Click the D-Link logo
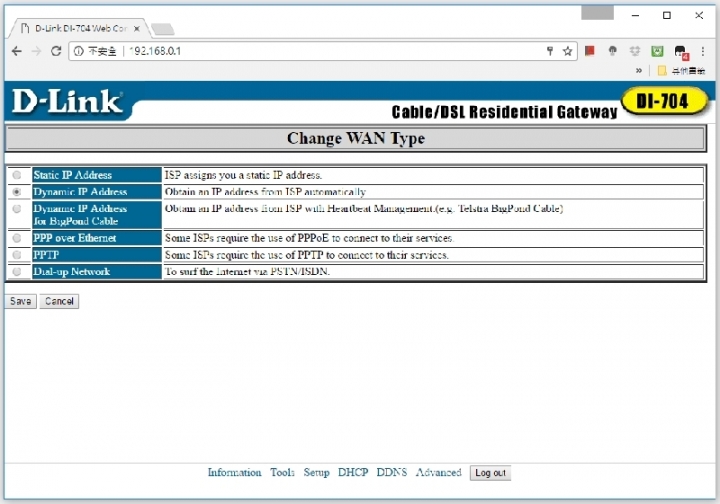The height and width of the screenshot is (504, 720). point(67,101)
